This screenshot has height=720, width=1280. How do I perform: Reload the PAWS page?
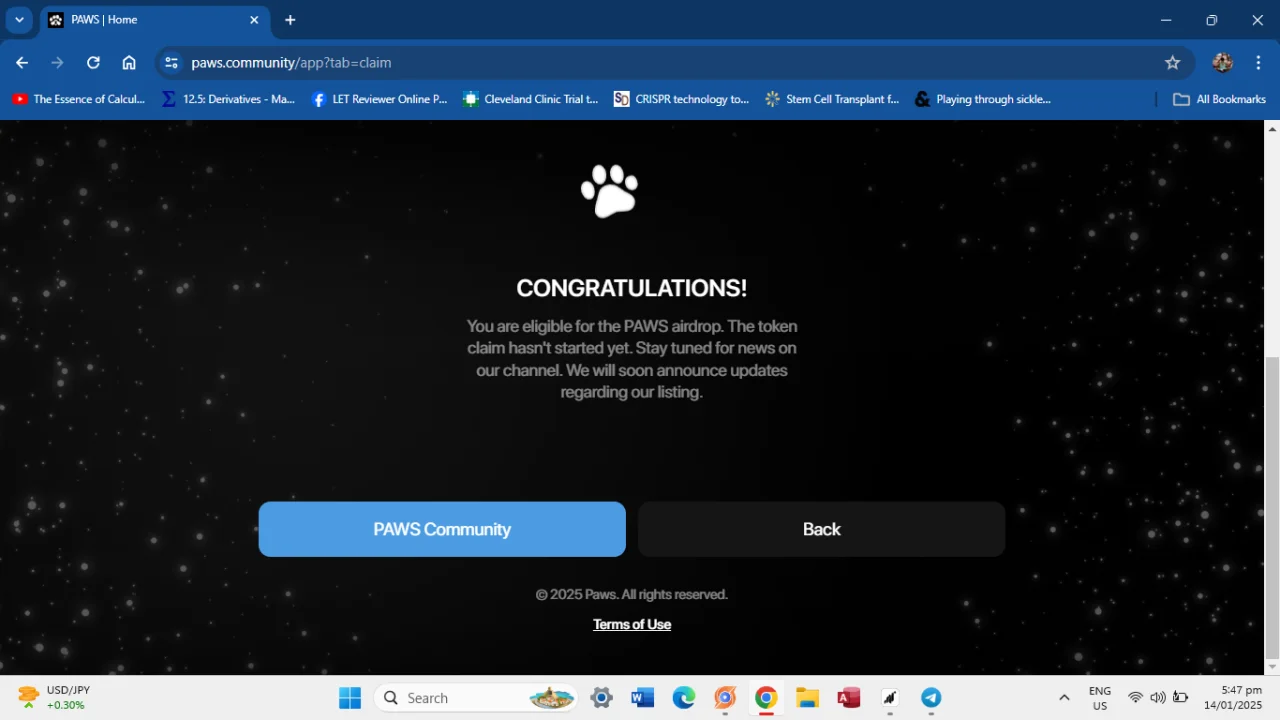93,62
